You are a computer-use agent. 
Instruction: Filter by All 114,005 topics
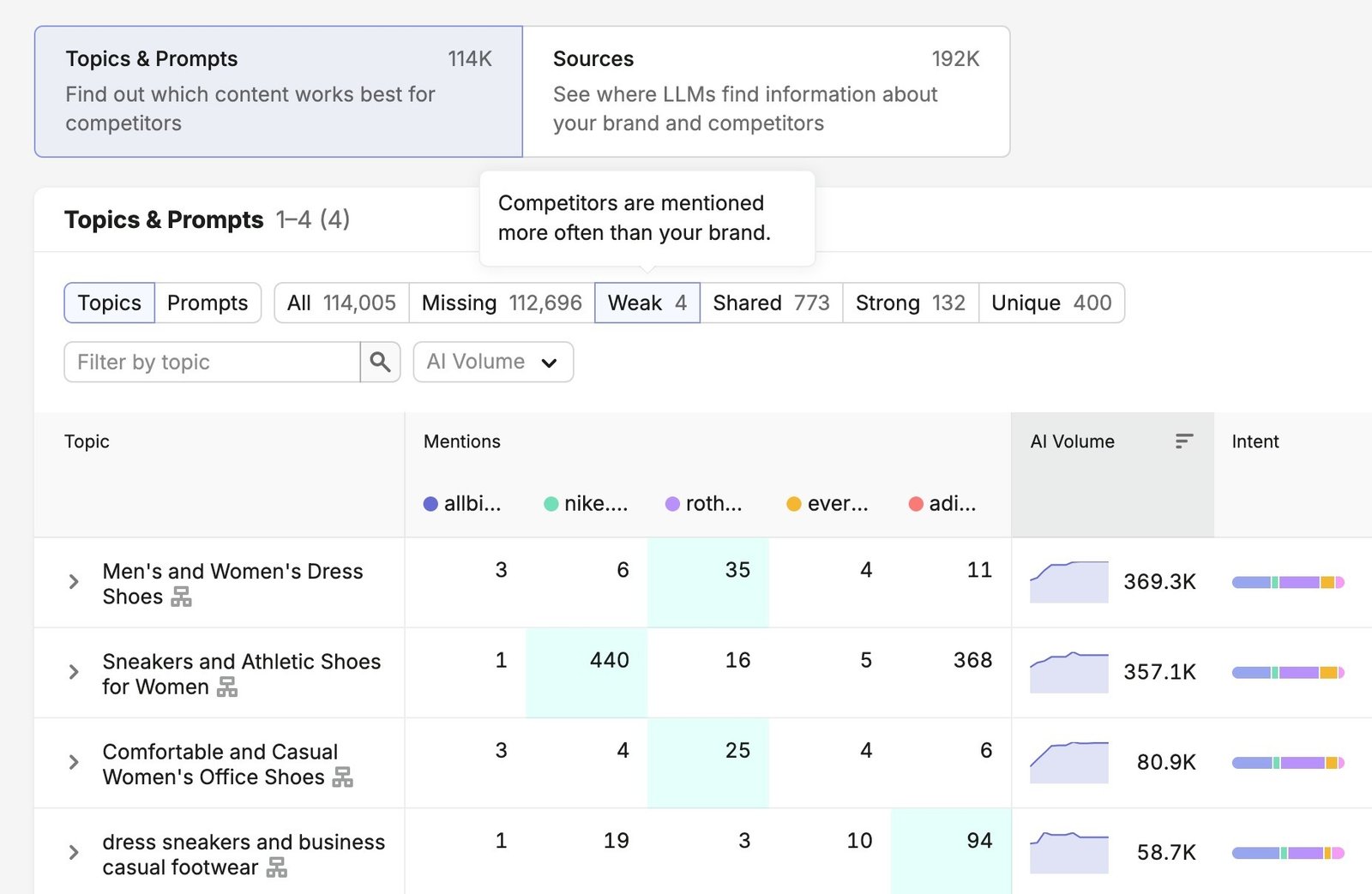[341, 303]
